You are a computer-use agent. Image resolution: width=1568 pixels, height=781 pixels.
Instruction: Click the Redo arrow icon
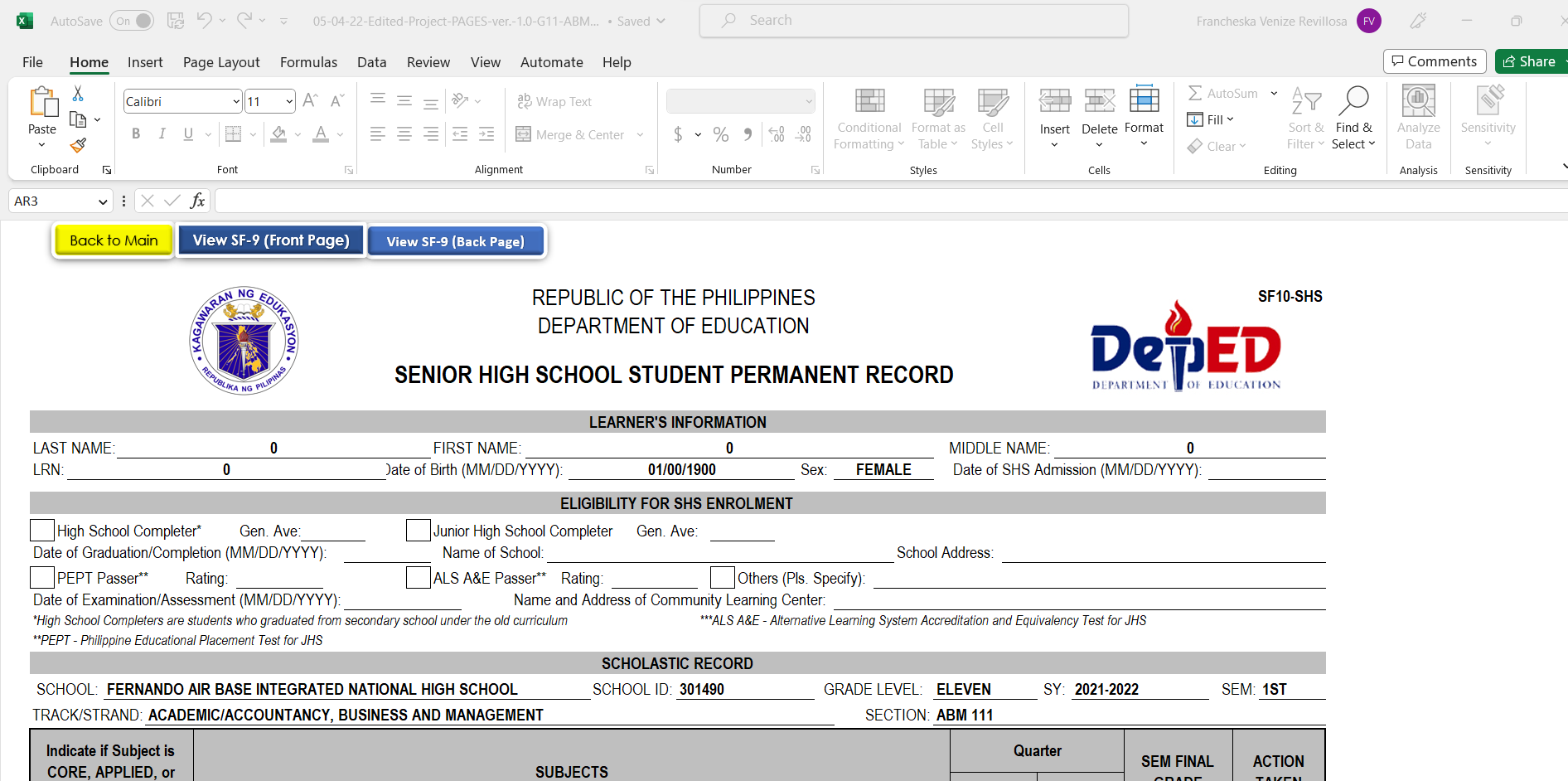pos(244,21)
